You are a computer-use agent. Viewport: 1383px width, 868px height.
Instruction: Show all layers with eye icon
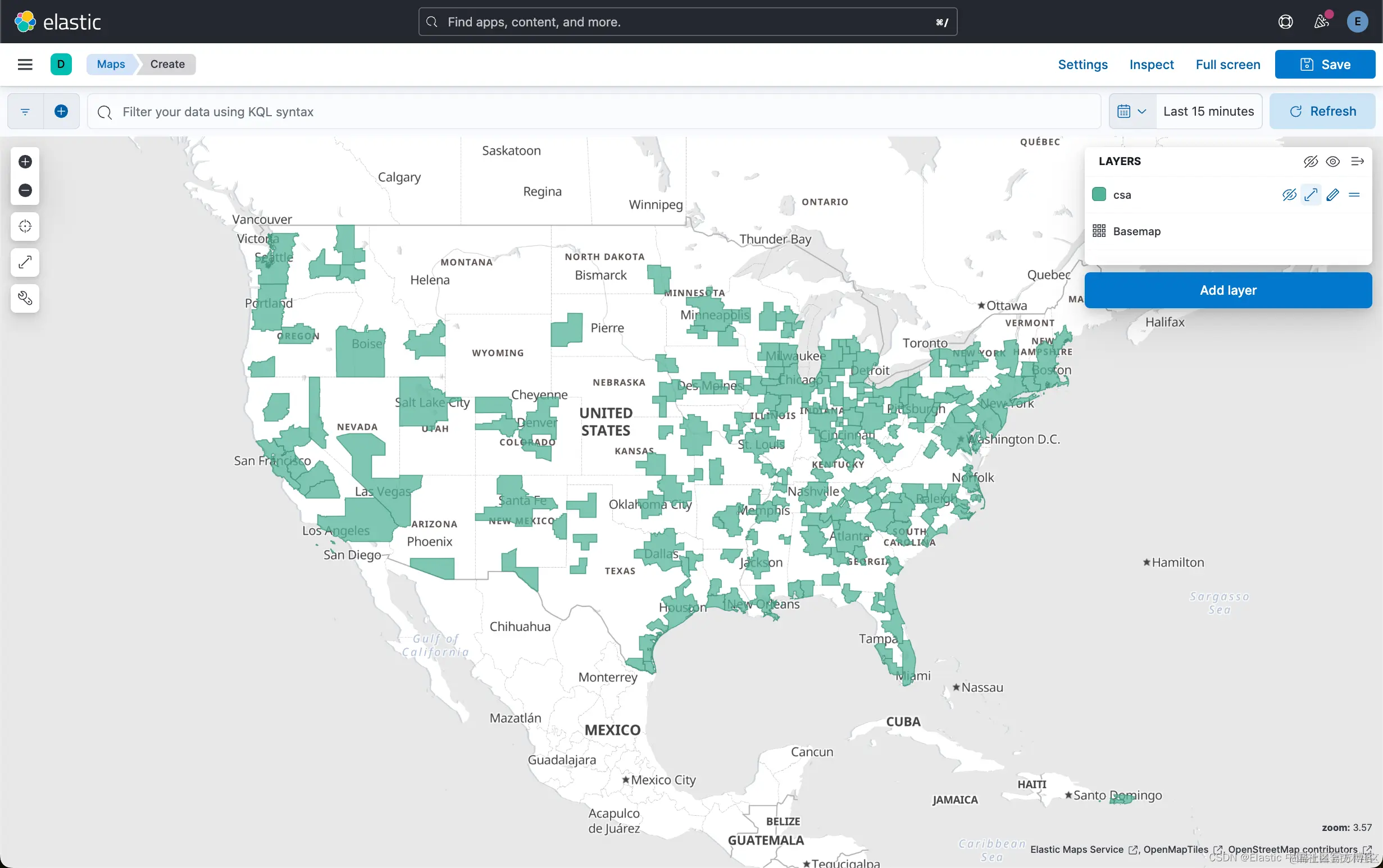pos(1332,161)
